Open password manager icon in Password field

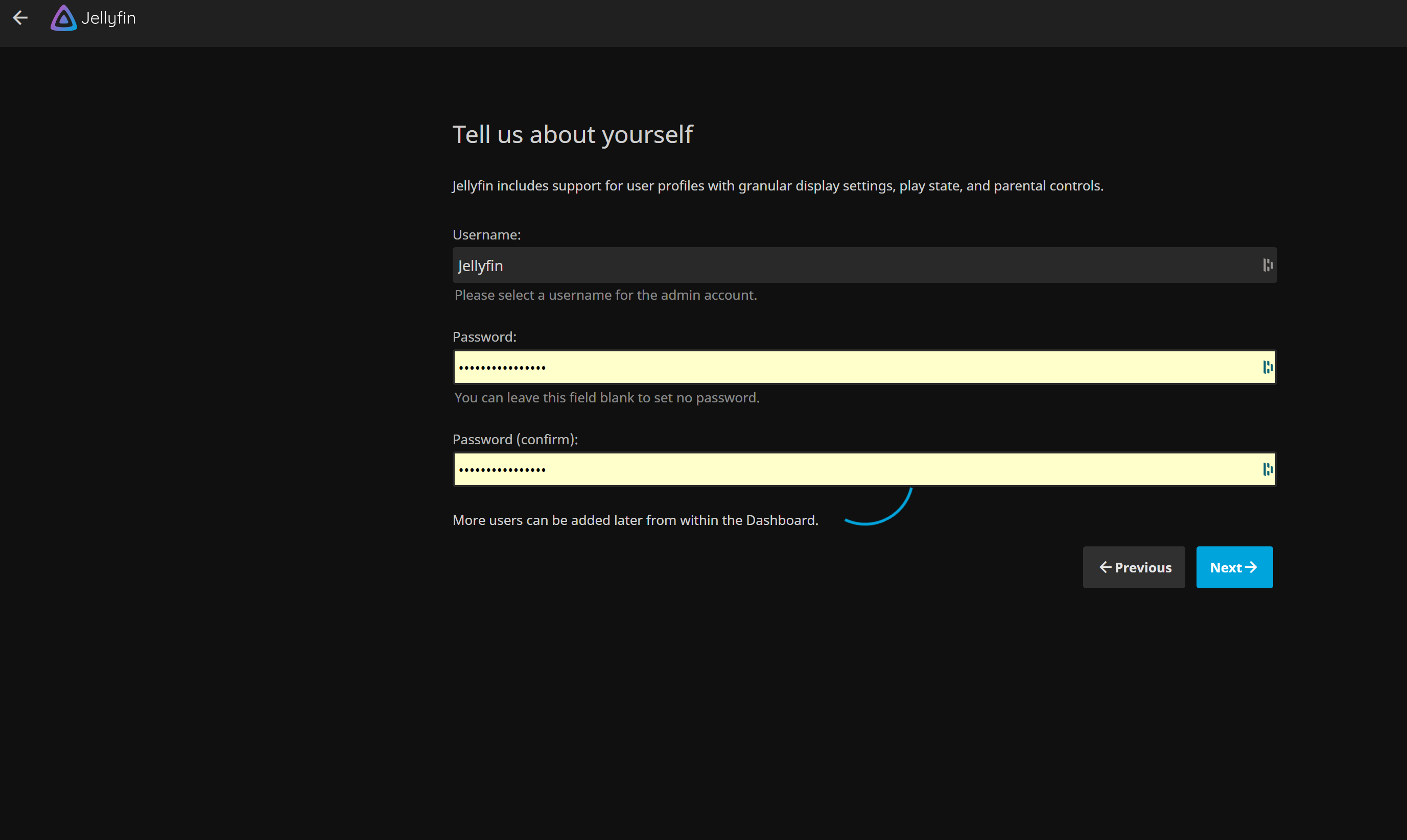pos(1267,367)
